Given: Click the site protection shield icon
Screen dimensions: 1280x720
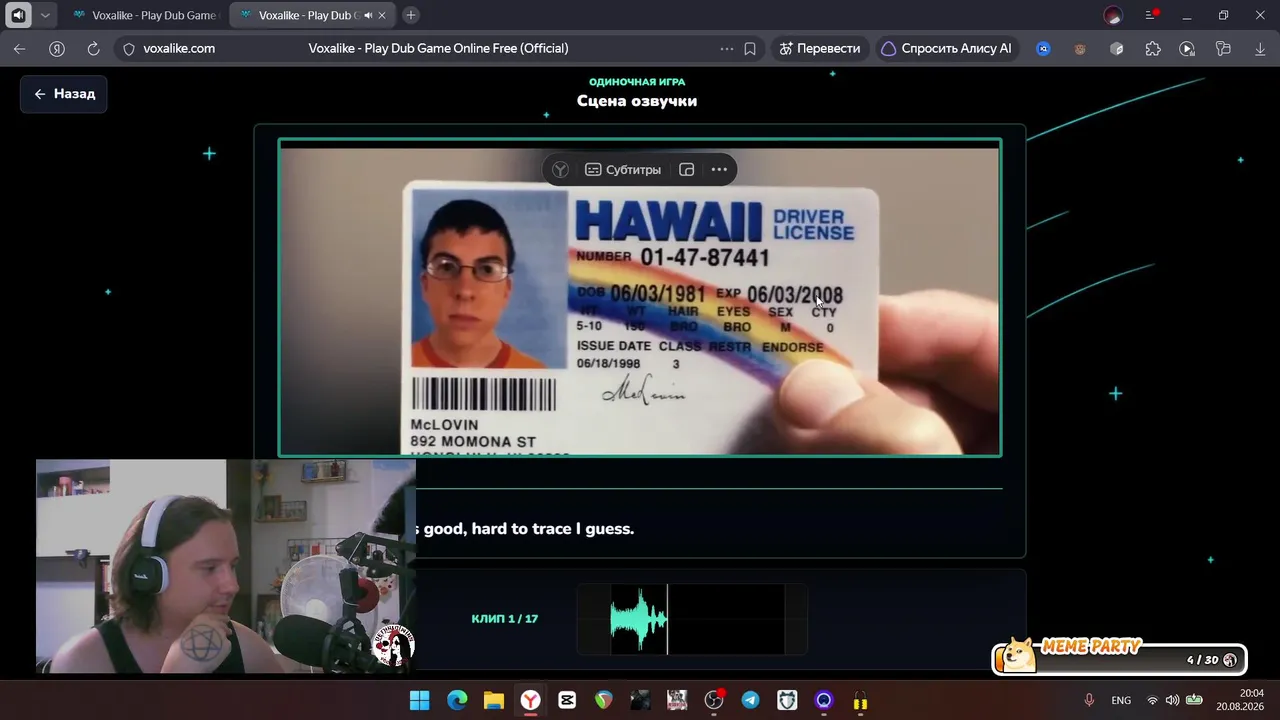Looking at the screenshot, I should (128, 48).
